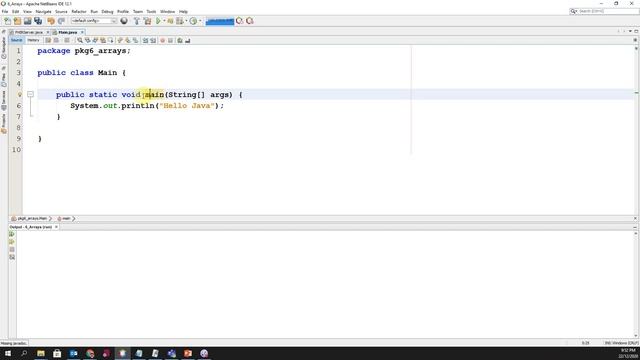Viewport: 640px width, 360px height.
Task: Start macro recording with red circle icon
Action: [x=162, y=40]
